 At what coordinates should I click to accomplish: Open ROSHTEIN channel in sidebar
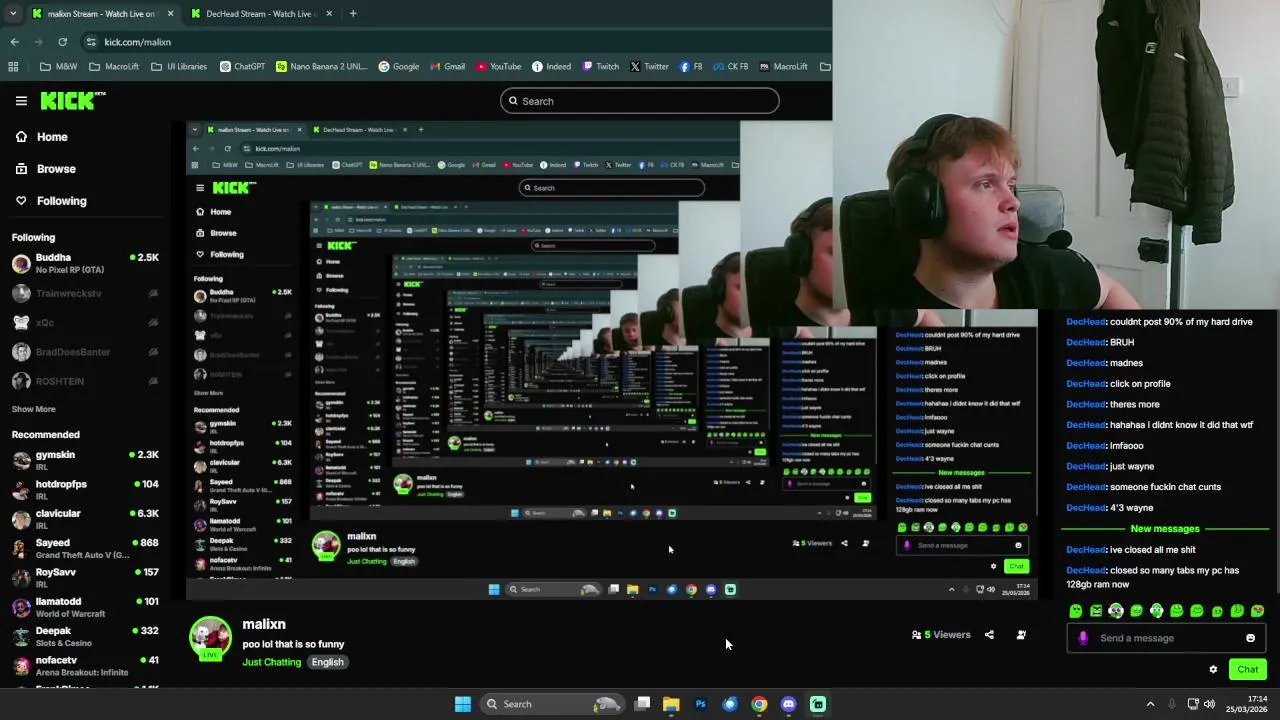(x=85, y=381)
